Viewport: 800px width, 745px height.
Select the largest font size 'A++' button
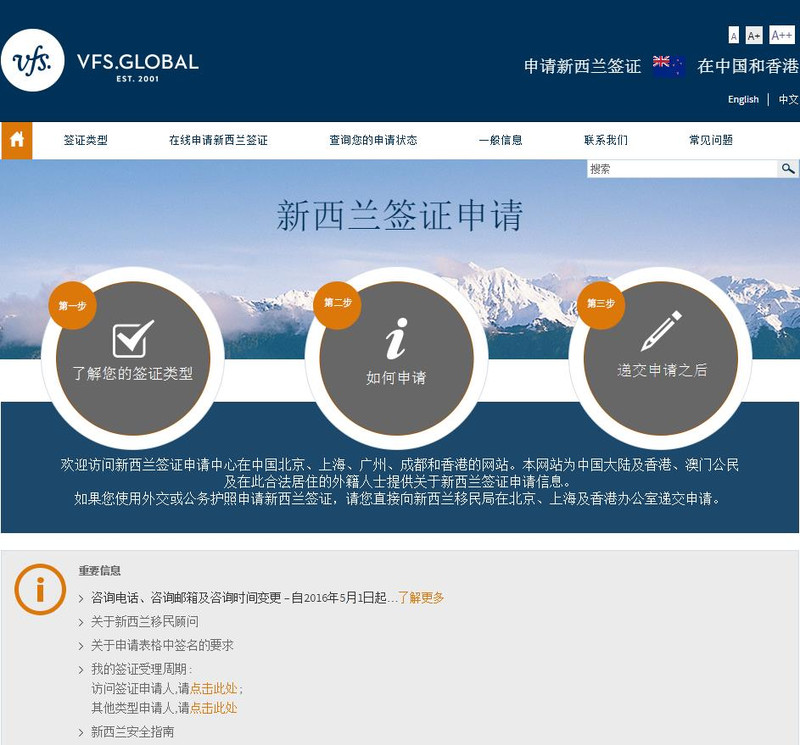coord(781,36)
